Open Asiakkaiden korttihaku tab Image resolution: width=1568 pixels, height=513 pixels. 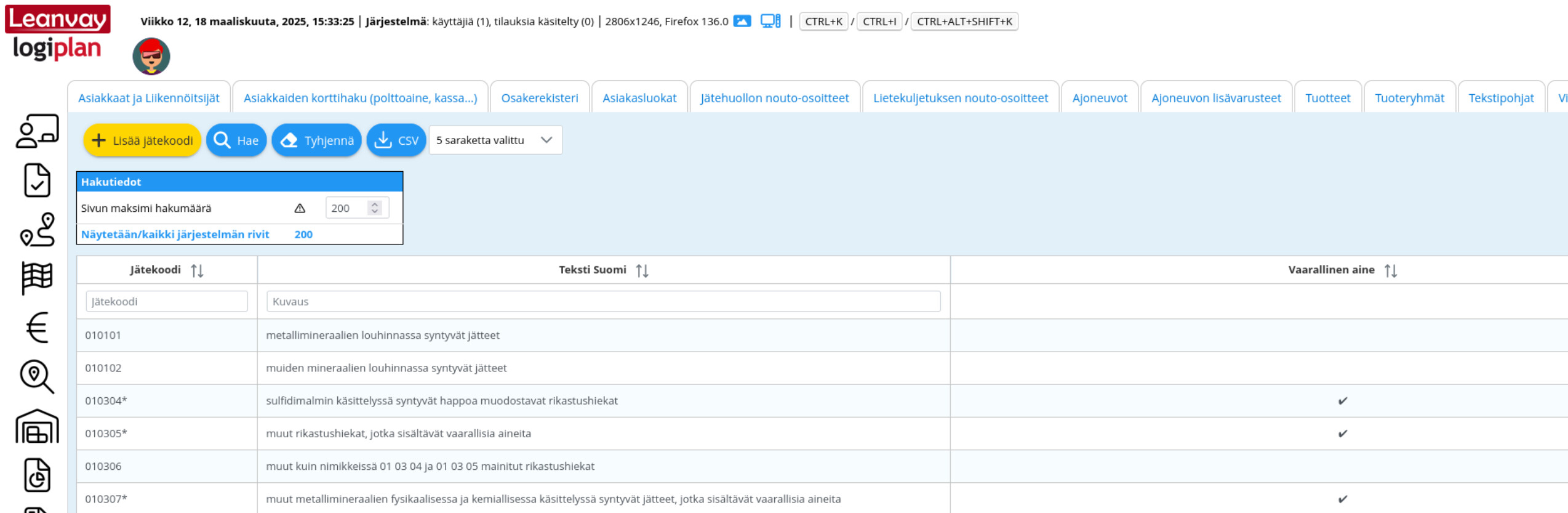pos(360,98)
